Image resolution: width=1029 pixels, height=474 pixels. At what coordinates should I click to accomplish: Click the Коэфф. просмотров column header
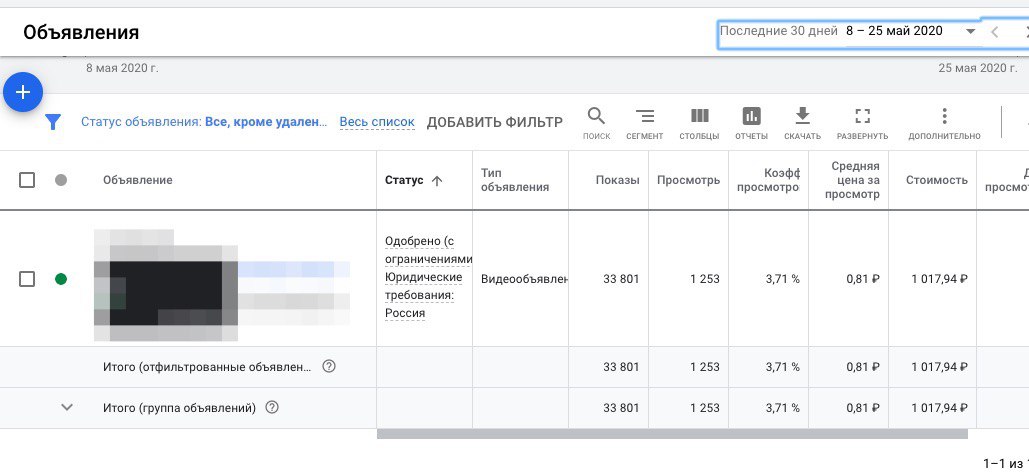point(768,180)
